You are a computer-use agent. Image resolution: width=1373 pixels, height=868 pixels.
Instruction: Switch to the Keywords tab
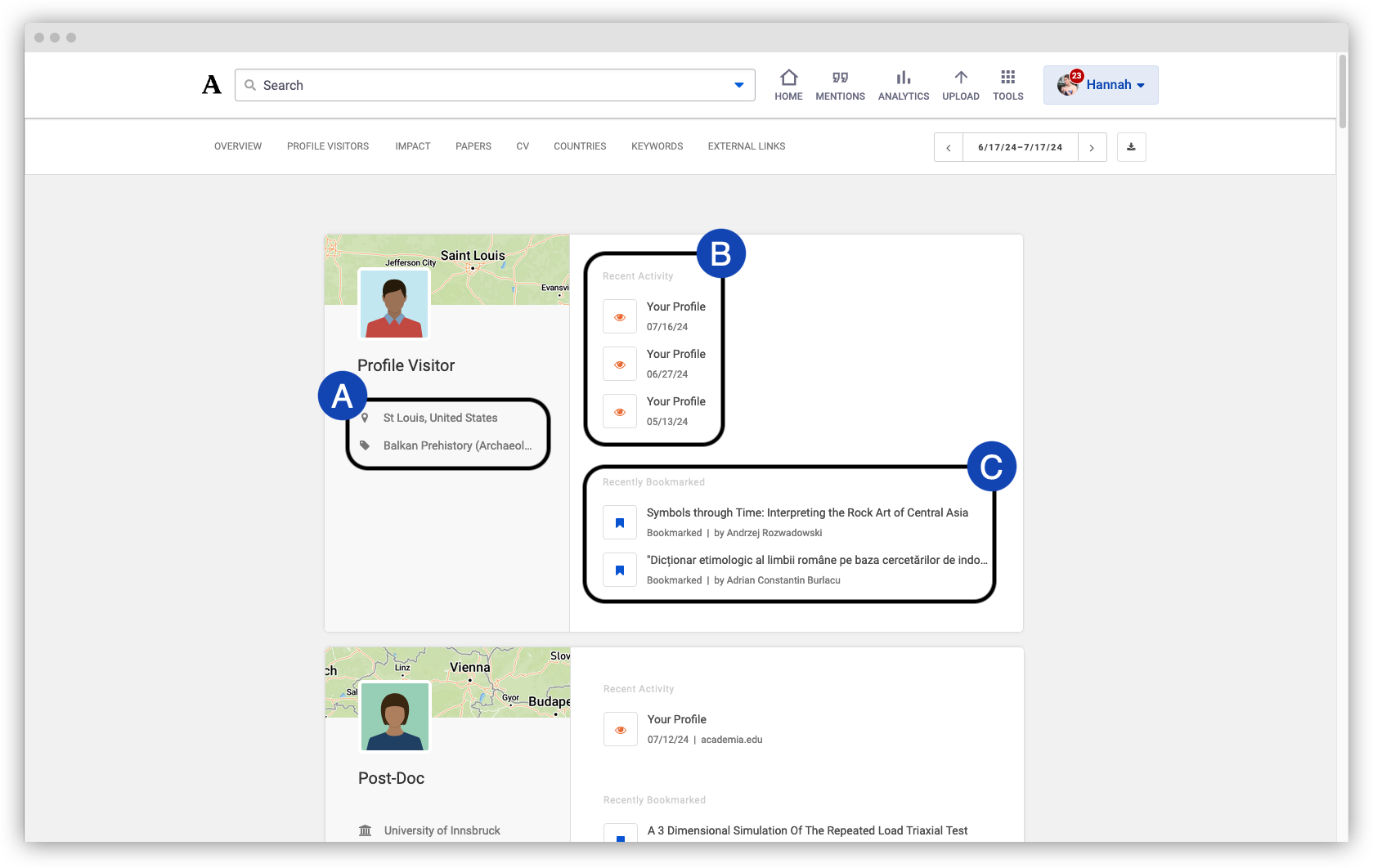657,146
